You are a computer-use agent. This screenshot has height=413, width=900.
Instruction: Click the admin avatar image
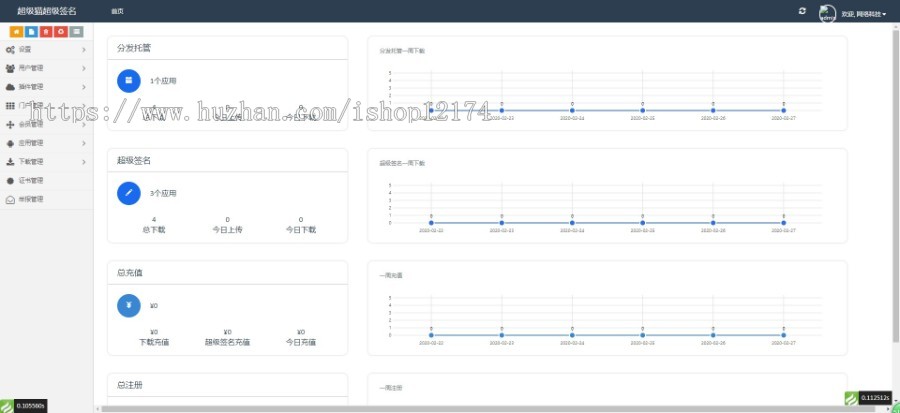[x=827, y=13]
